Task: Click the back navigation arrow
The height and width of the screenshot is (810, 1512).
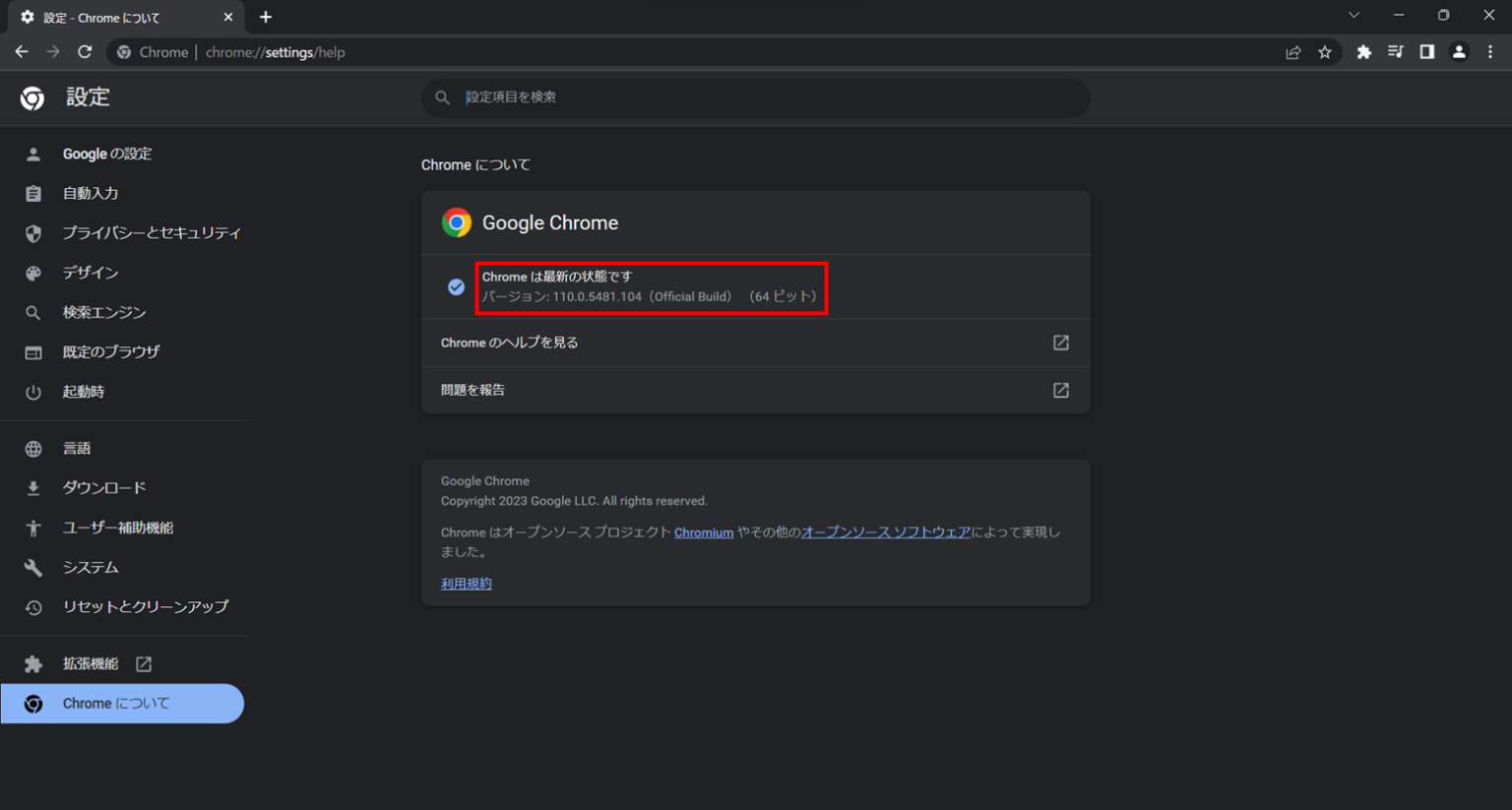Action: [22, 52]
